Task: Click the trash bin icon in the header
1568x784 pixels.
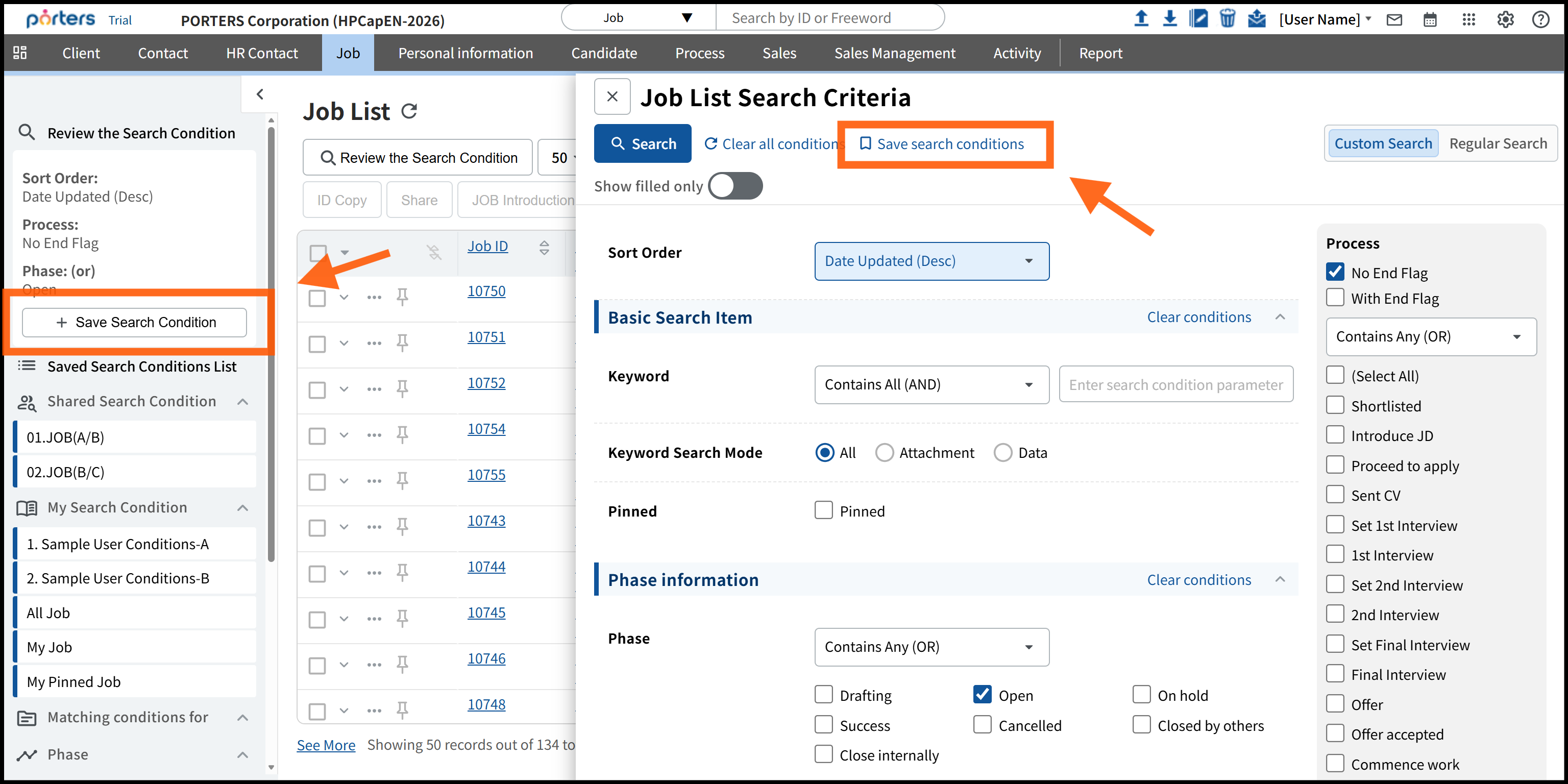Action: click(x=1227, y=19)
